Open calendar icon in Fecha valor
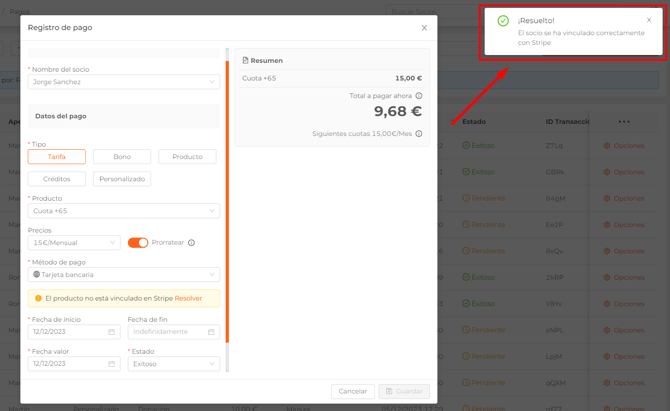This screenshot has width=670, height=411. tap(111, 364)
